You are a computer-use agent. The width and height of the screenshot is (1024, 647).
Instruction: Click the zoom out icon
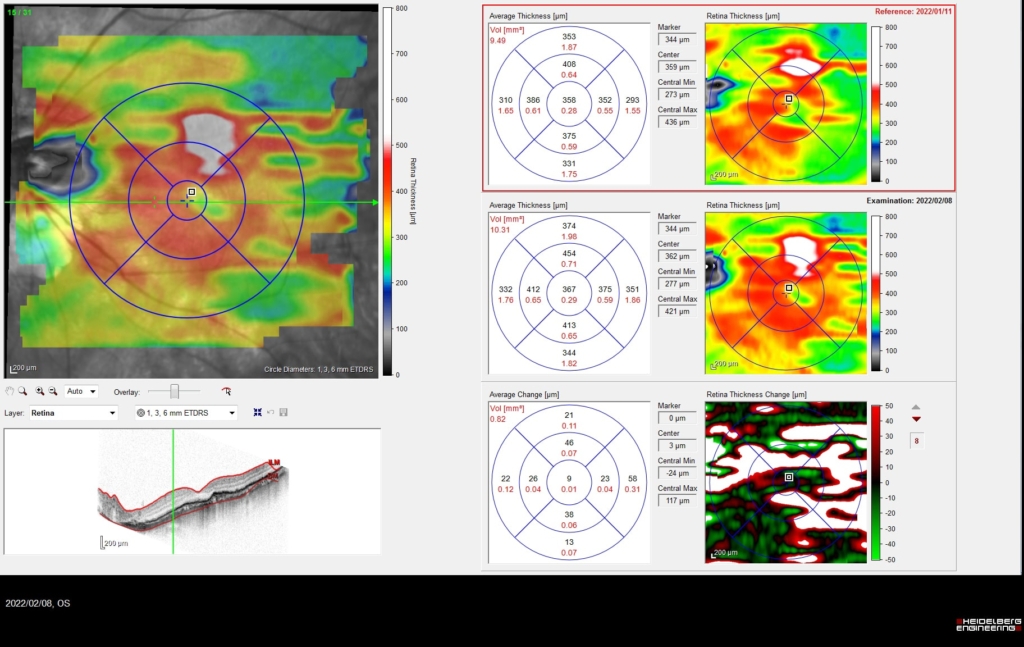pyautogui.click(x=52, y=392)
